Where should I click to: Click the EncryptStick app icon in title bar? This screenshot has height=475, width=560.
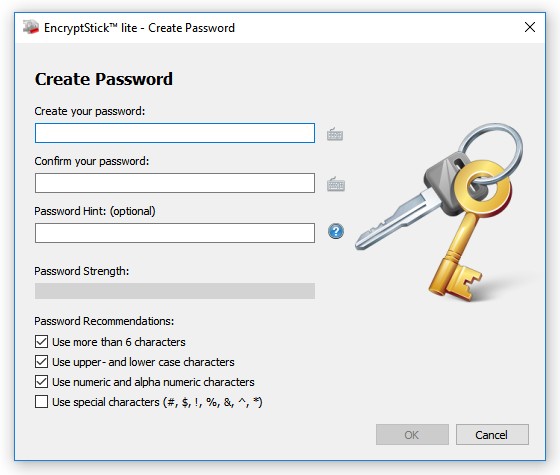[31, 27]
